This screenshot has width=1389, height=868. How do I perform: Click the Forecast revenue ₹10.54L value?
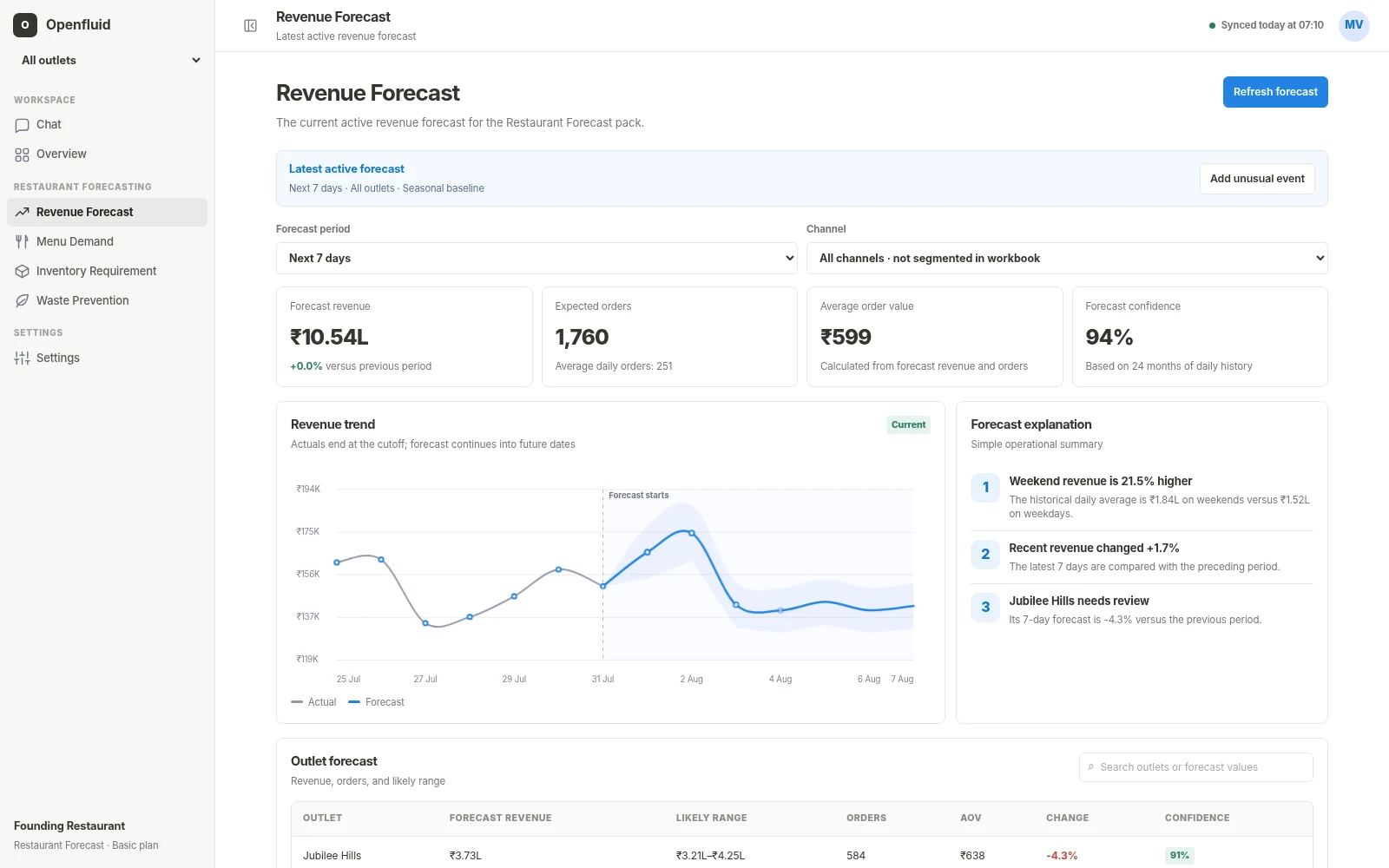[329, 337]
